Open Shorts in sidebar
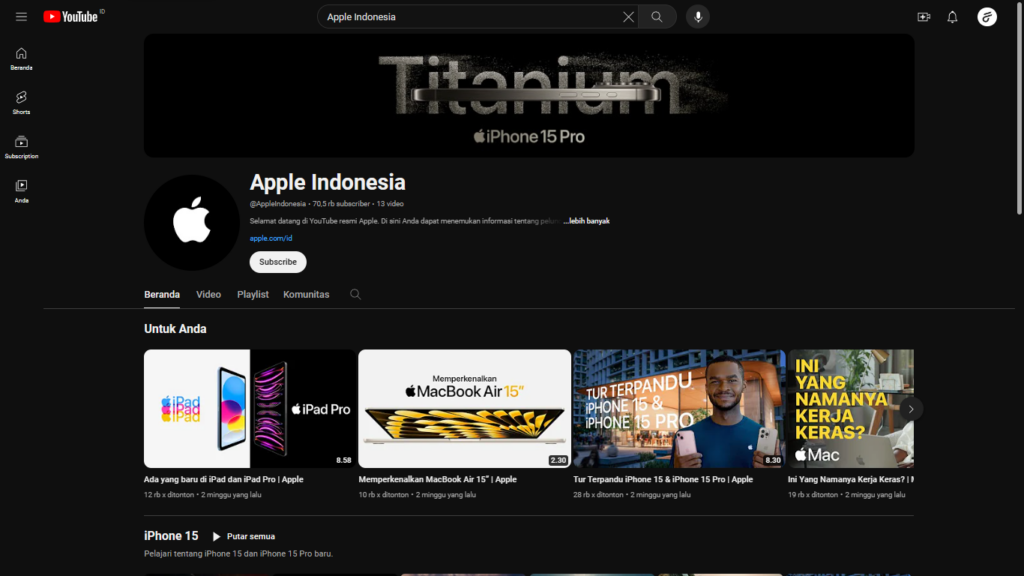This screenshot has width=1024, height=576. [22, 103]
